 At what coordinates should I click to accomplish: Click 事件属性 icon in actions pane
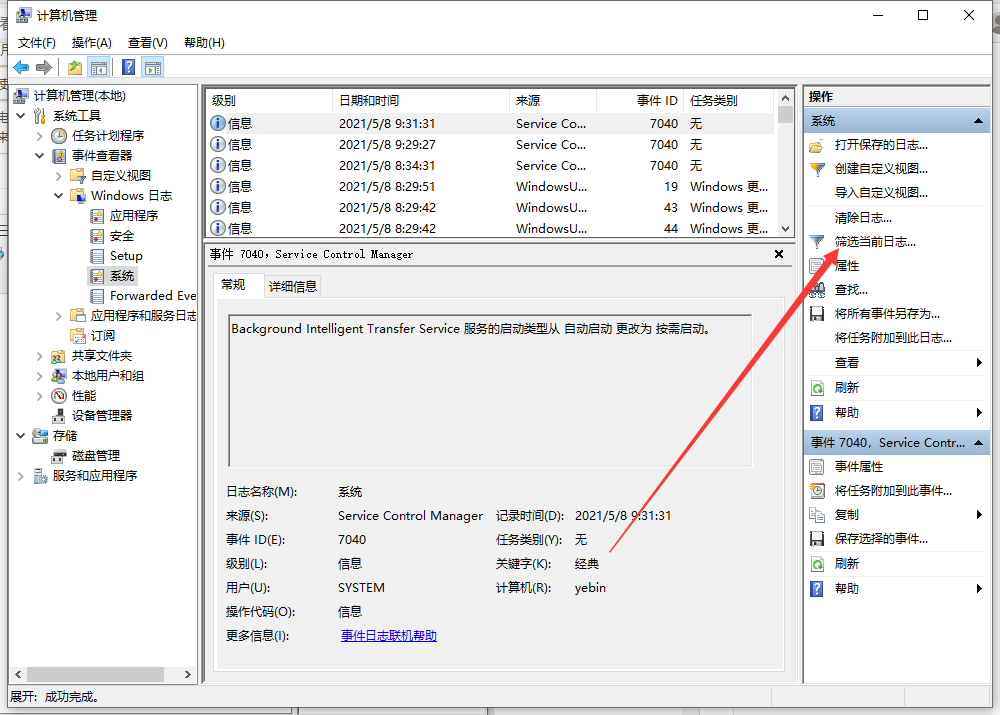click(x=817, y=467)
